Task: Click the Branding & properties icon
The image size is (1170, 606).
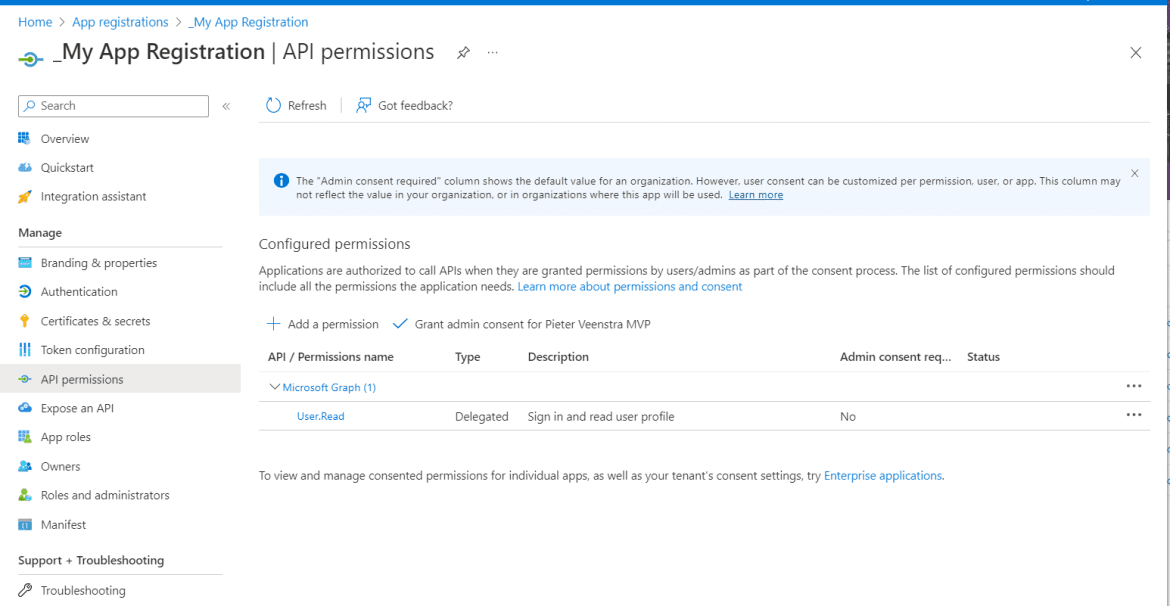Action: 25,263
